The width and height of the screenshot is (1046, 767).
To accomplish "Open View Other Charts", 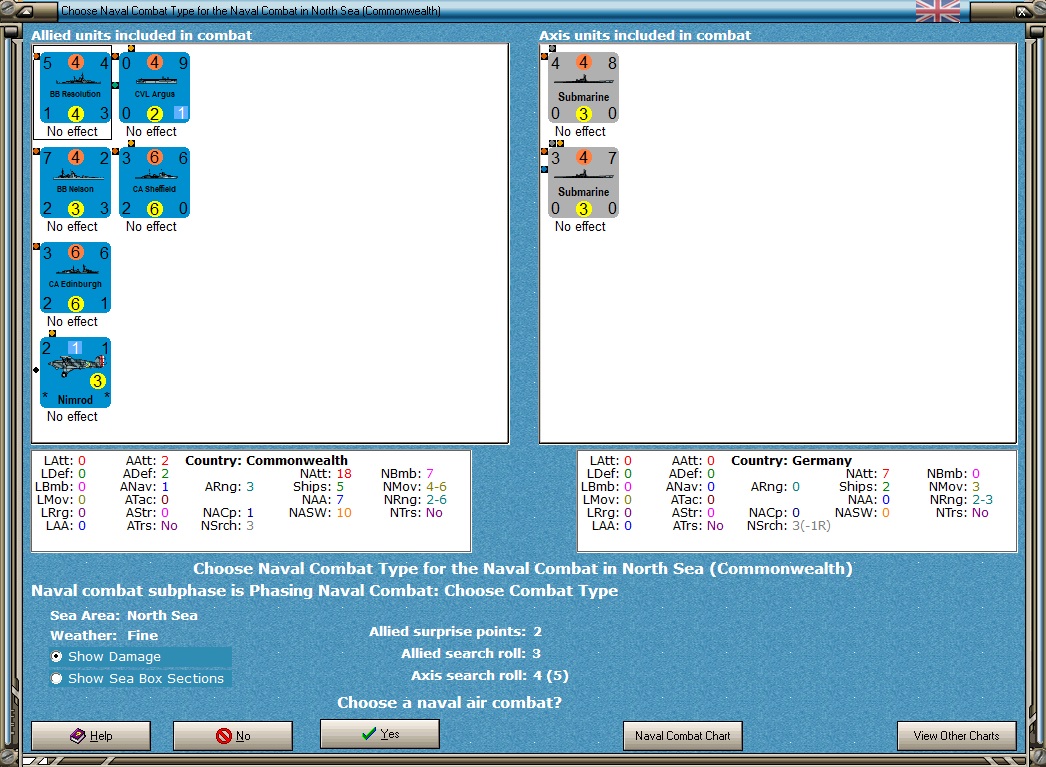I will [957, 736].
